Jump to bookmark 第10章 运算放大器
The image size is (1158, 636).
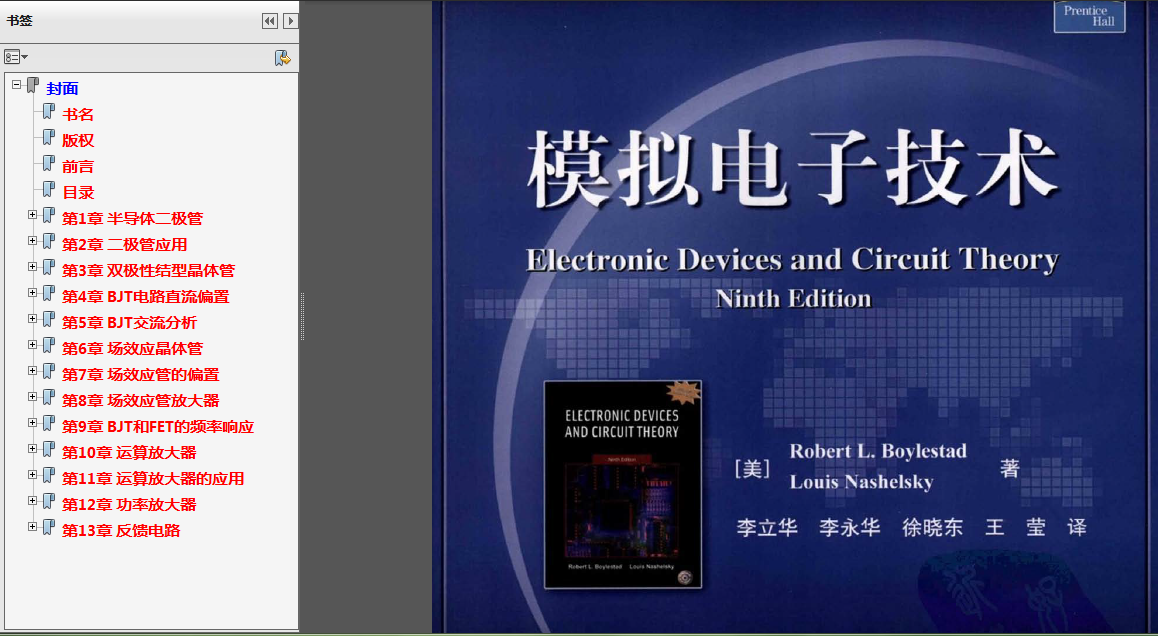pyautogui.click(x=129, y=453)
